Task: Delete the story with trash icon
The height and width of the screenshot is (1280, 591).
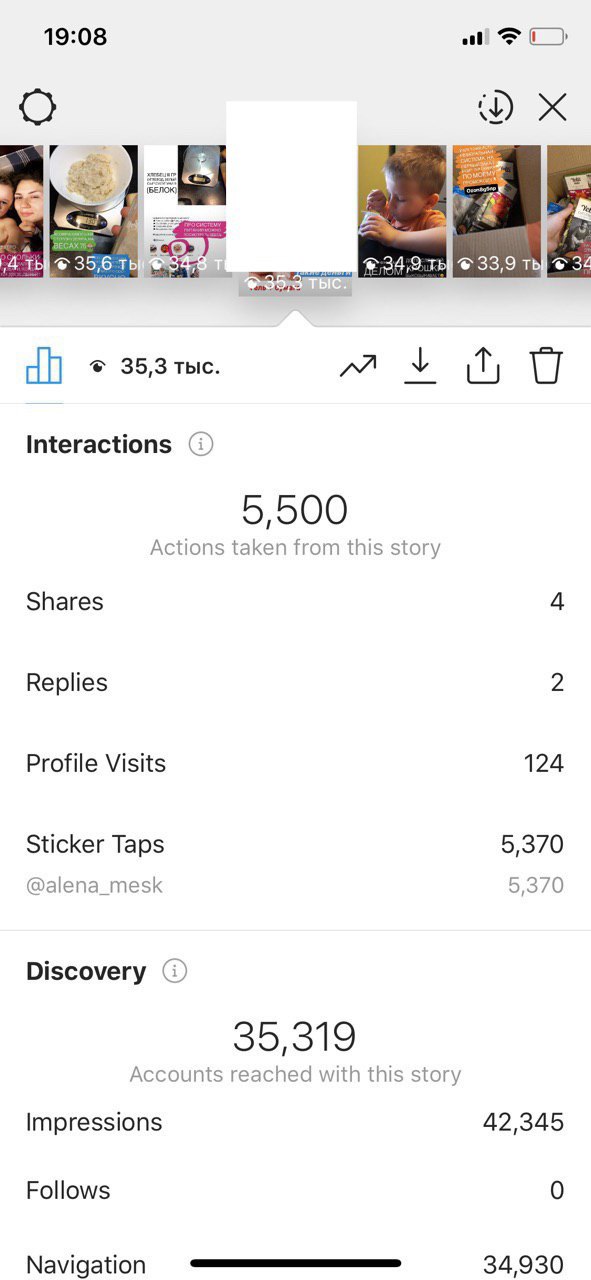Action: pos(546,366)
